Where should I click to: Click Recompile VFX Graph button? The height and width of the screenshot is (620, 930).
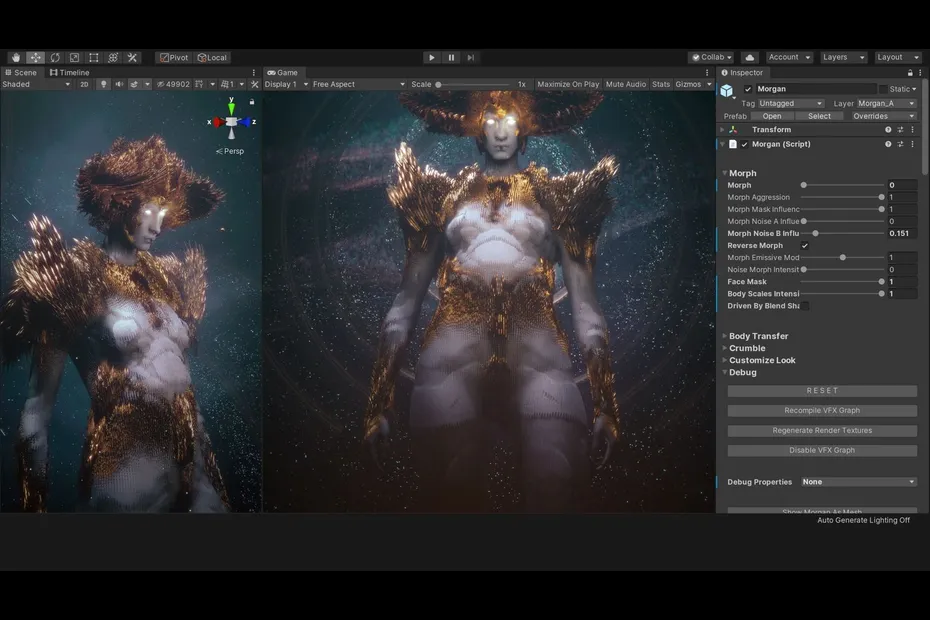coord(822,411)
